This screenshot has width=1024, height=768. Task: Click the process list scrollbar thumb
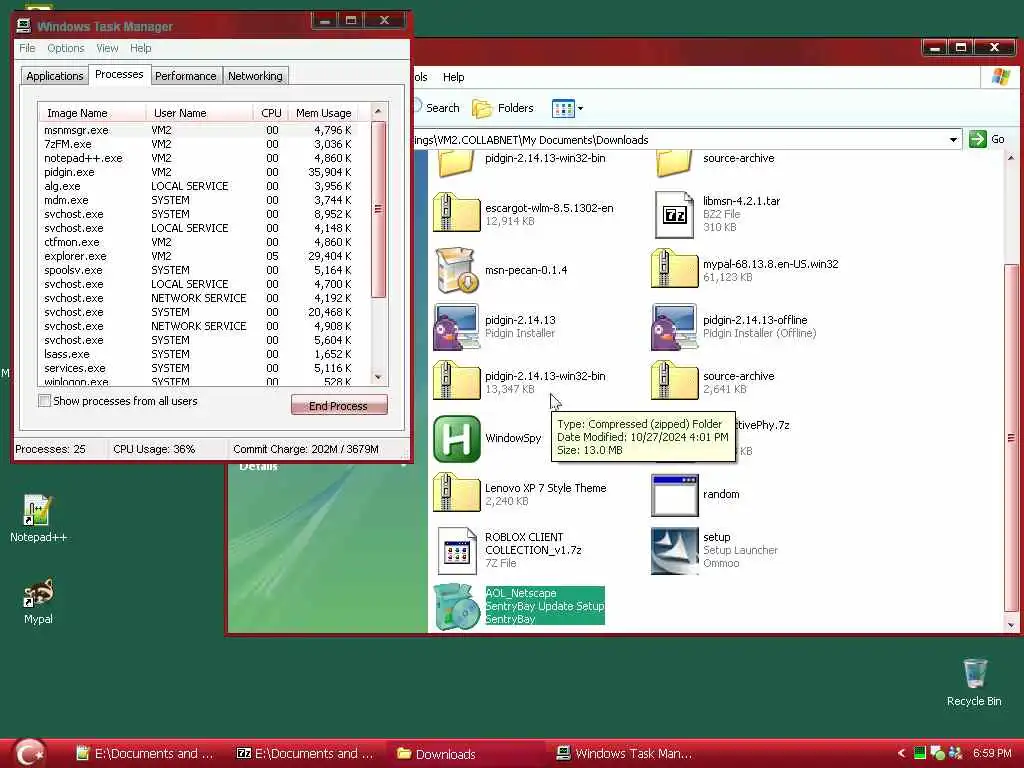(378, 209)
